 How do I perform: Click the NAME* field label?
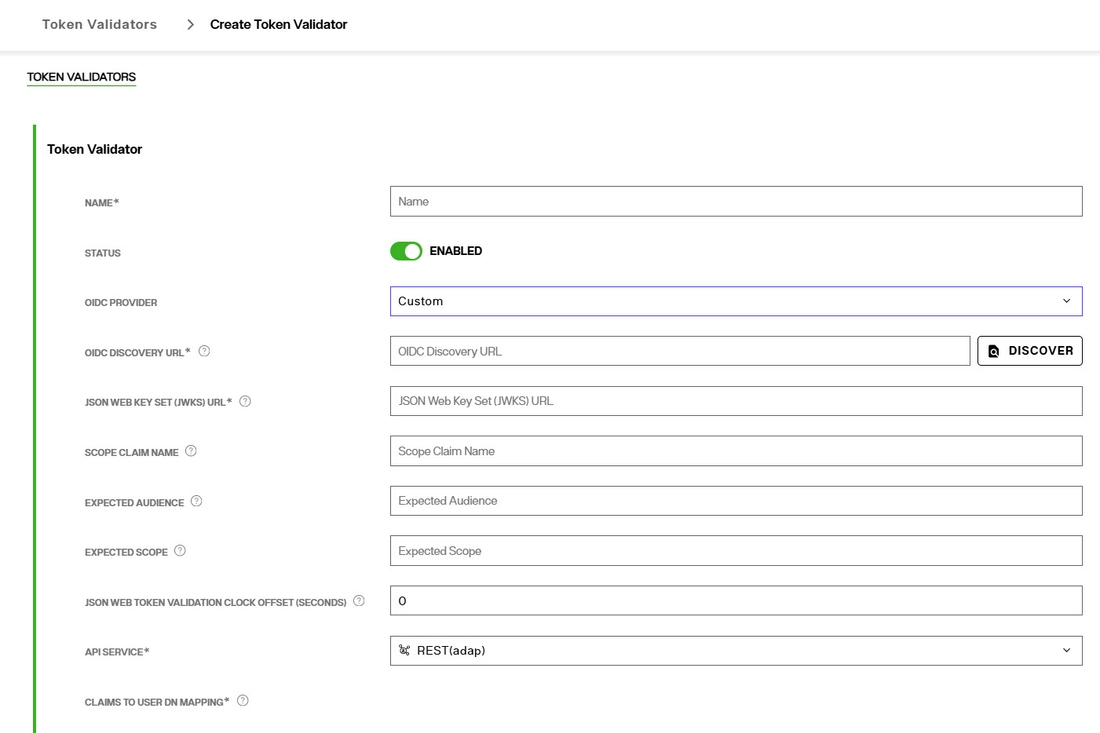102,203
